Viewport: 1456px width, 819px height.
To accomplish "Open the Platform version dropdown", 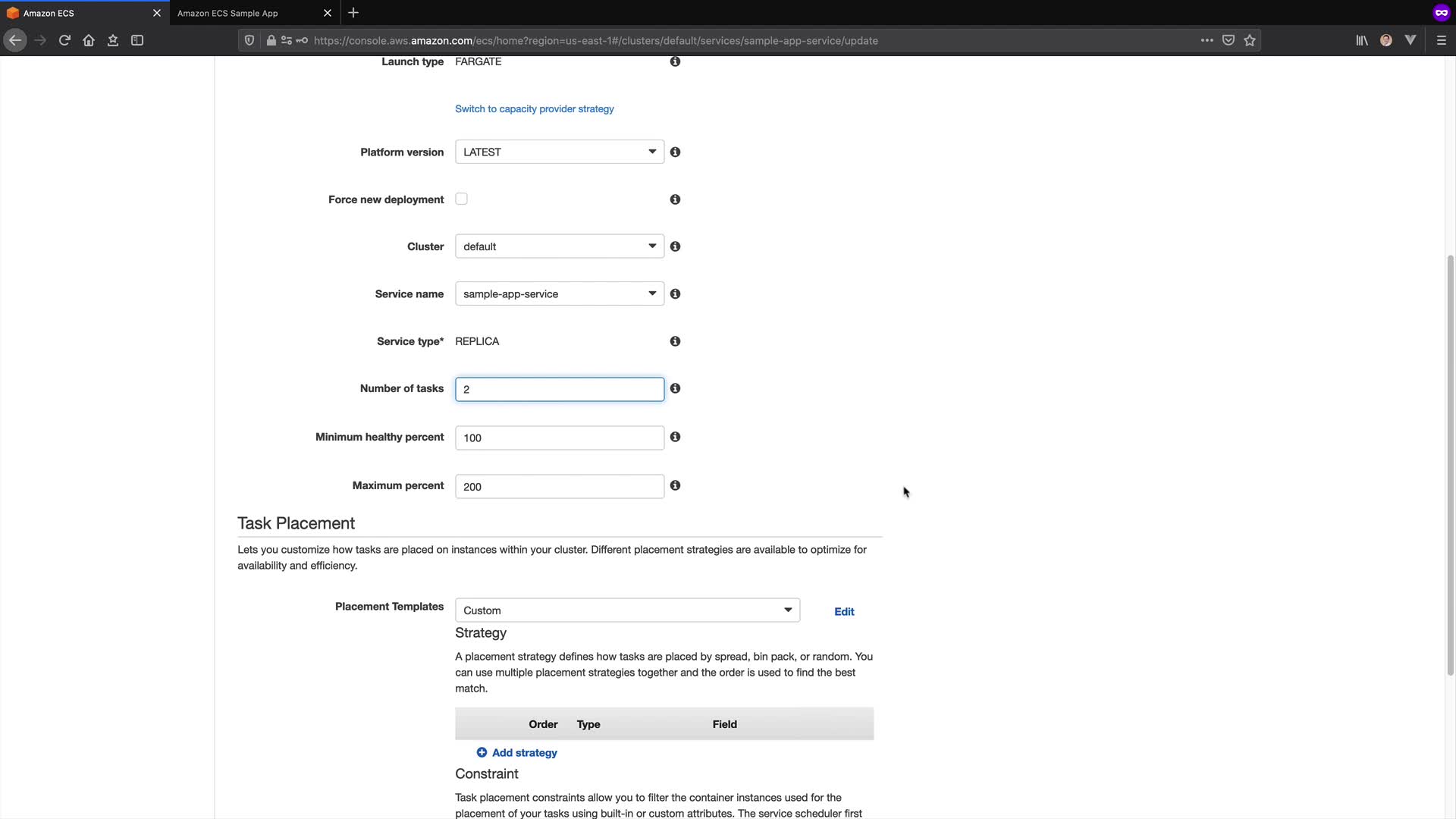I will 559,152.
